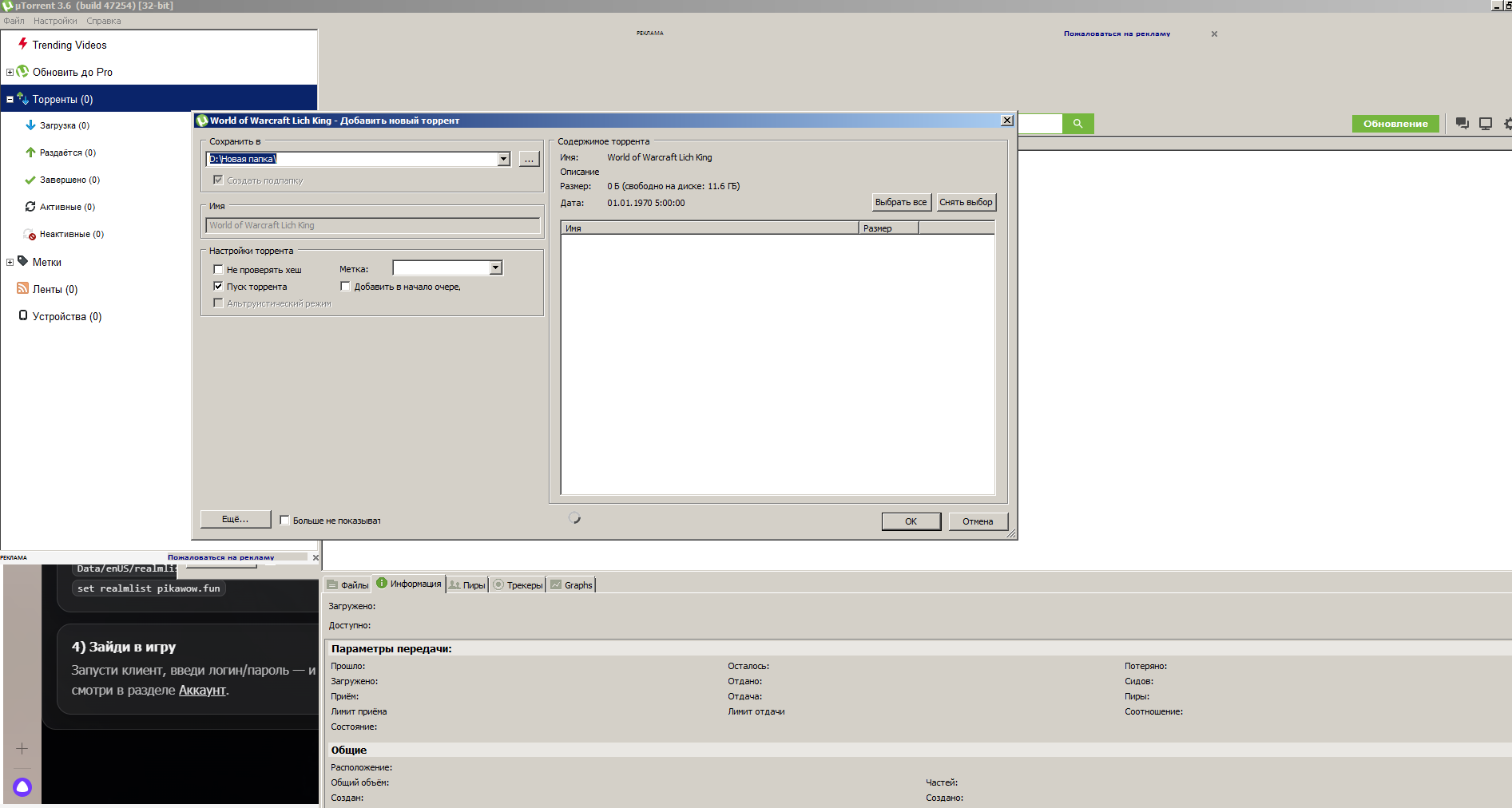The width and height of the screenshot is (1512, 808).
Task: Check the Больше не показывать box
Action: (x=284, y=520)
